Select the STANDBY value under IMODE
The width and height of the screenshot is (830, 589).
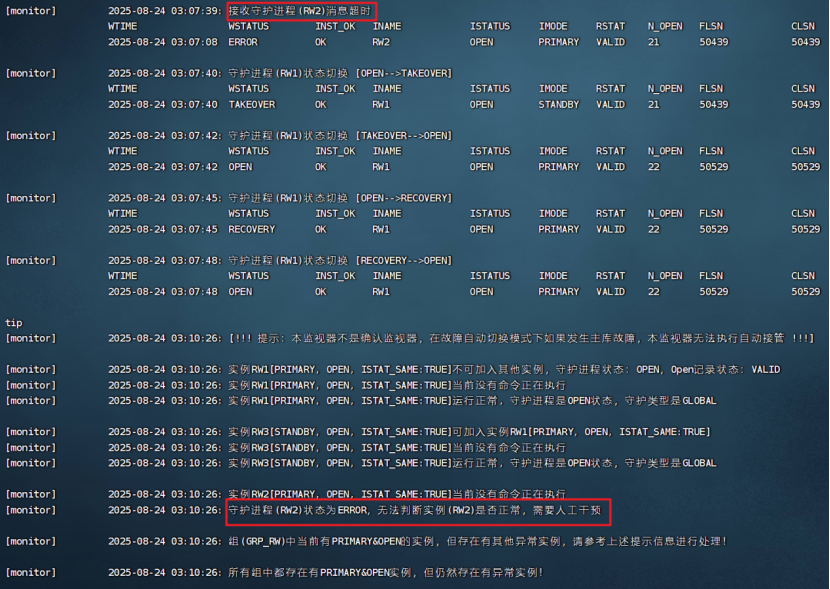coord(558,105)
